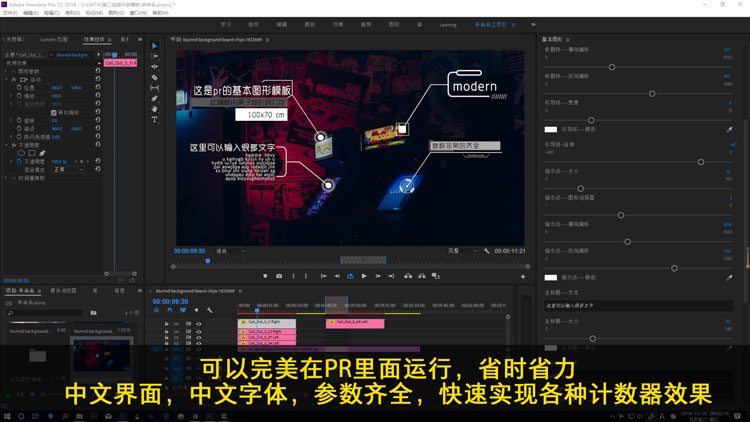Toggle Position animation stopwatch
Viewport: 750px width, 422px height.
19,88
